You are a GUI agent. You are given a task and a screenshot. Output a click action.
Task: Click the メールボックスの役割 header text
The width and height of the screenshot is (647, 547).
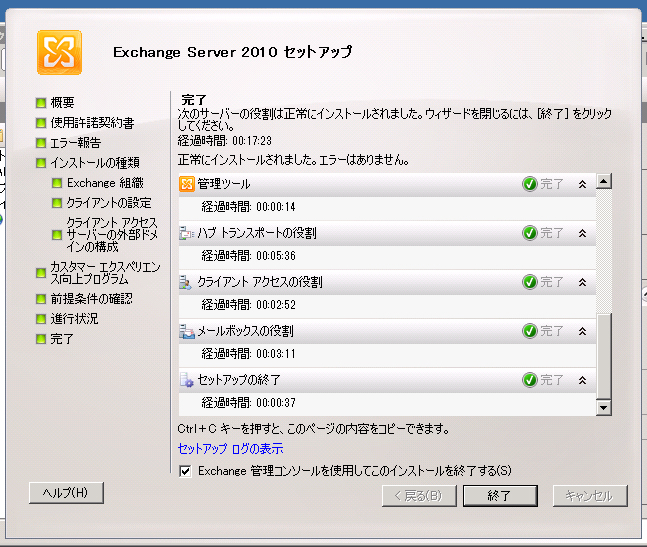[x=246, y=331]
